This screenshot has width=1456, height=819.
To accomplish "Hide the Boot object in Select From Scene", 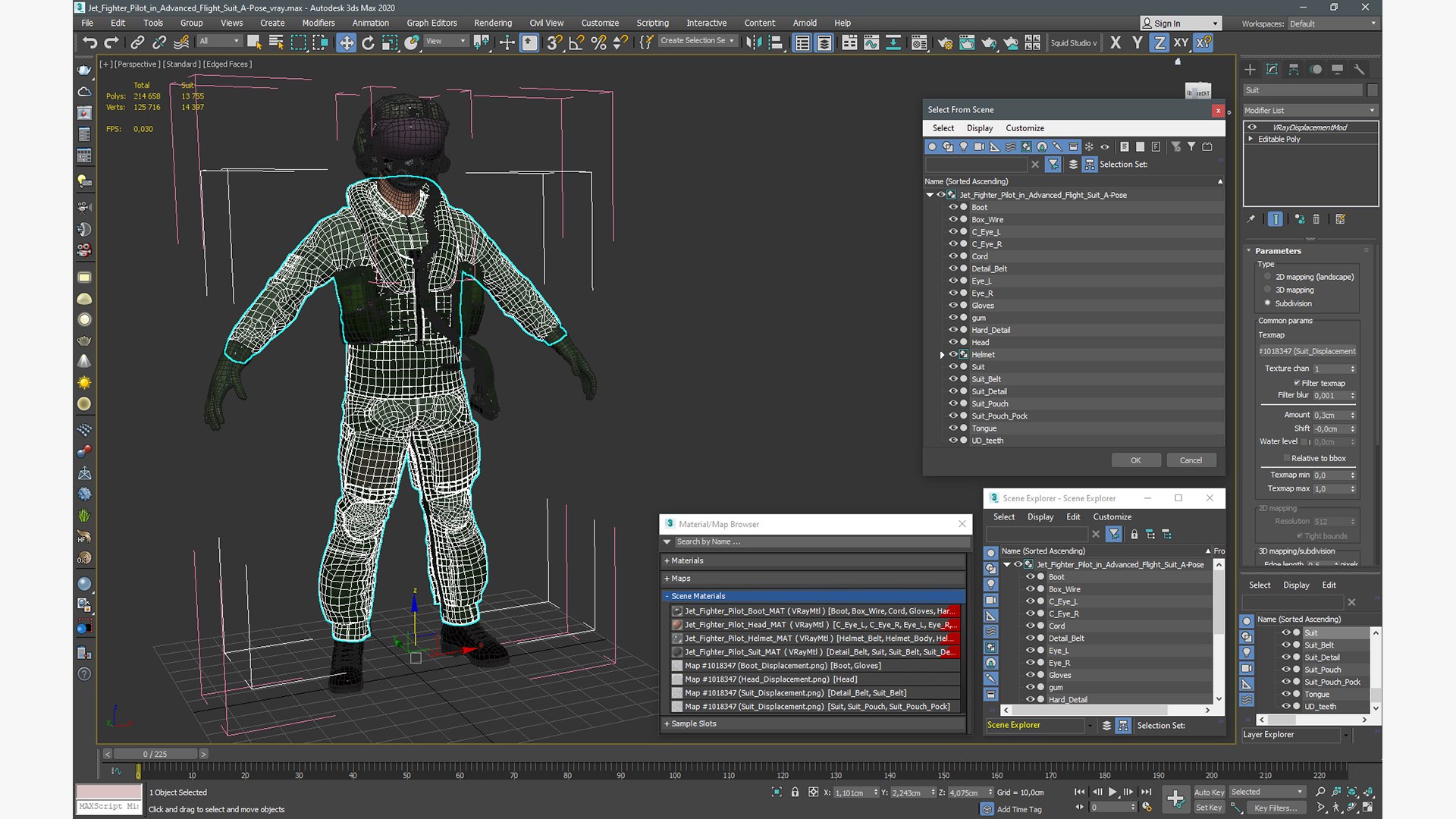I will click(954, 207).
